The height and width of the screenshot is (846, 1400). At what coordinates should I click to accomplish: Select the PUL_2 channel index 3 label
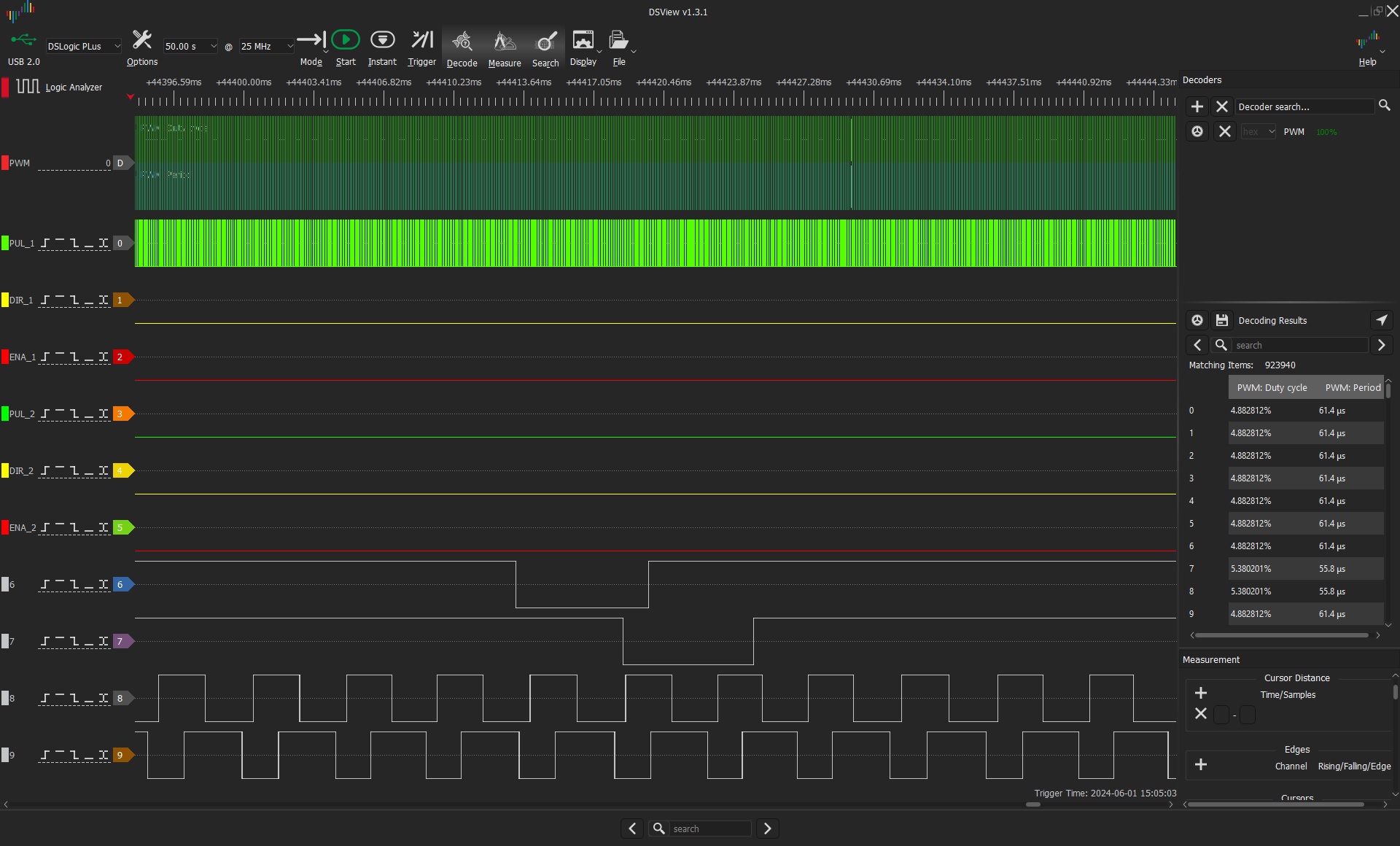coord(122,414)
